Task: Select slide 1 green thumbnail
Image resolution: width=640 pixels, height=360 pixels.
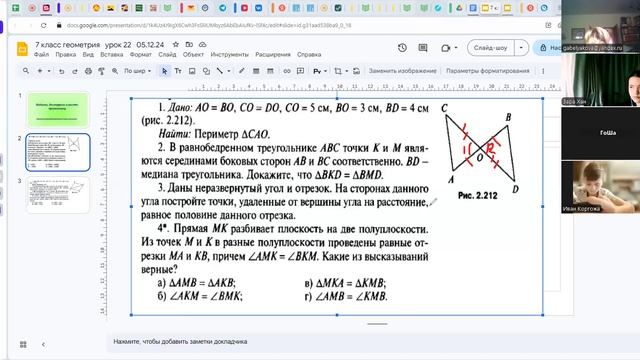Action: click(58, 110)
